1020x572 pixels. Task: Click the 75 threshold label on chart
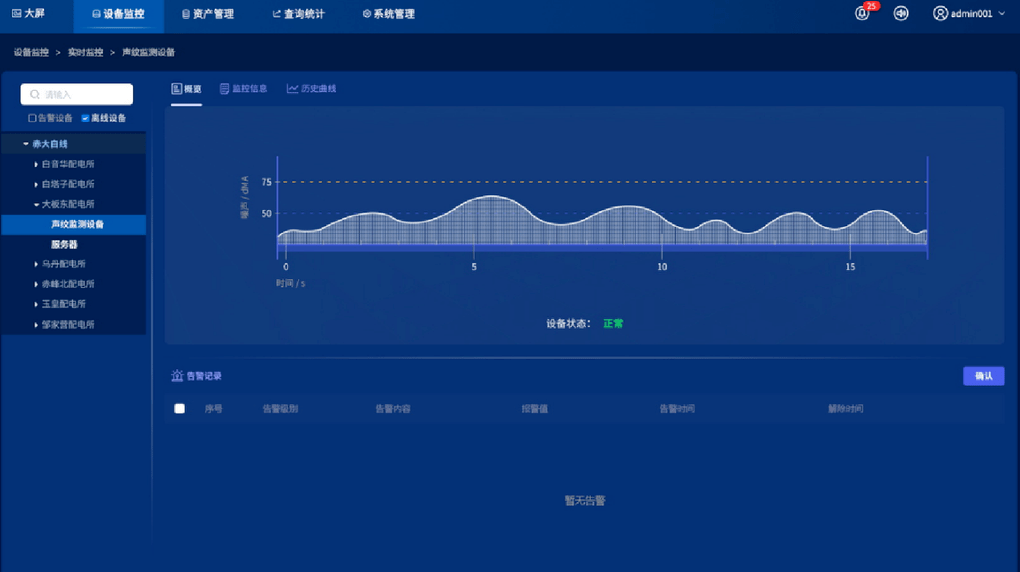(267, 182)
